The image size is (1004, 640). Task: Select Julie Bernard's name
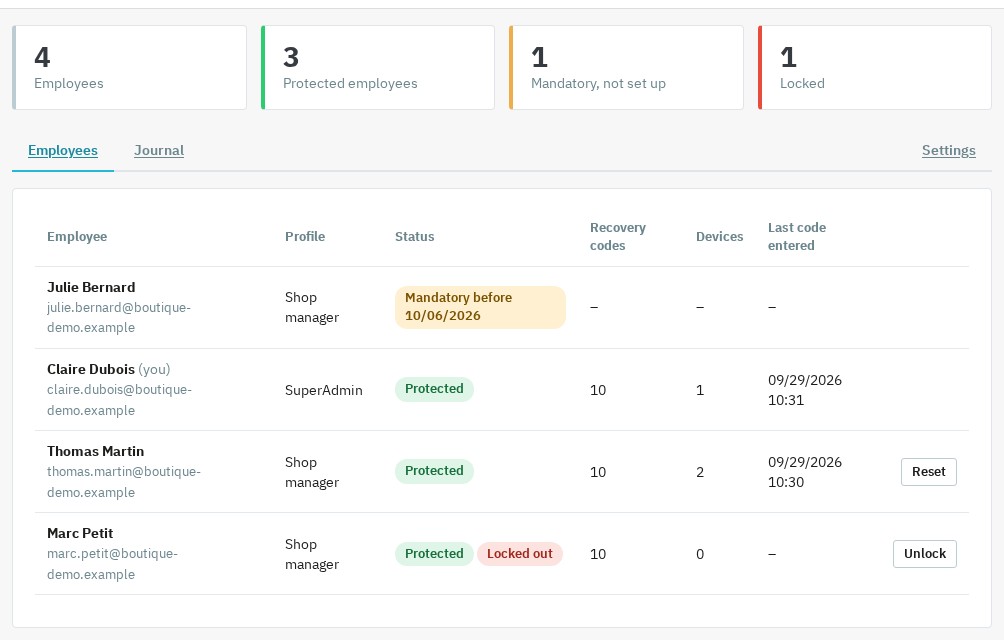click(x=91, y=287)
